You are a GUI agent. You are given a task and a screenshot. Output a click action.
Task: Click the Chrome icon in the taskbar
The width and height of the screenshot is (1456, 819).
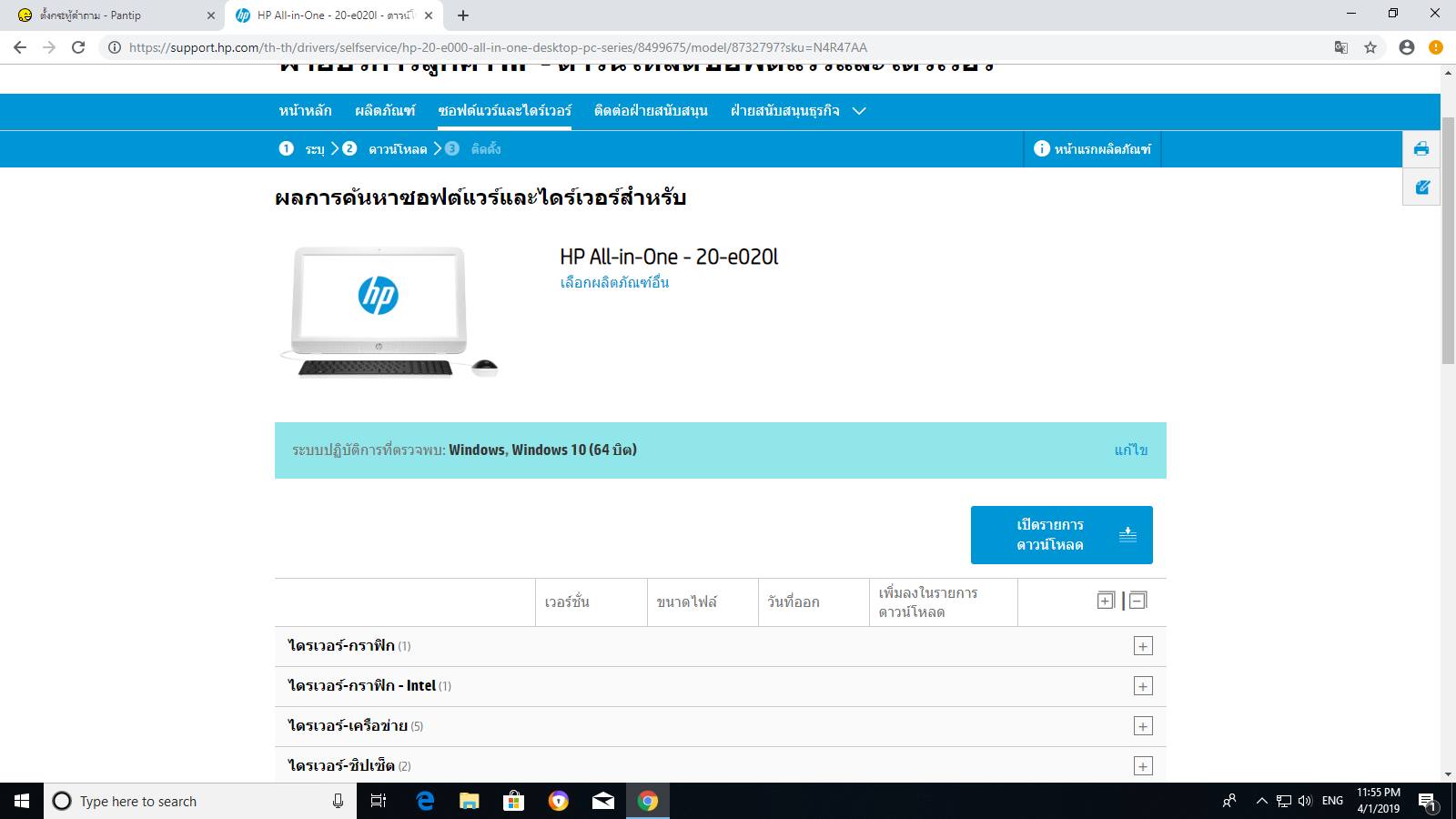(647, 801)
